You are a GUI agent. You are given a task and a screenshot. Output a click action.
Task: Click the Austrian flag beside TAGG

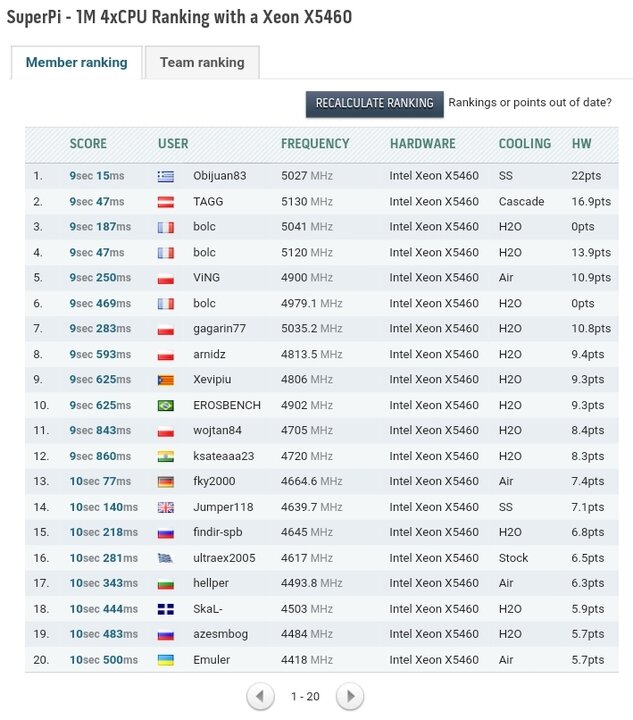166,202
